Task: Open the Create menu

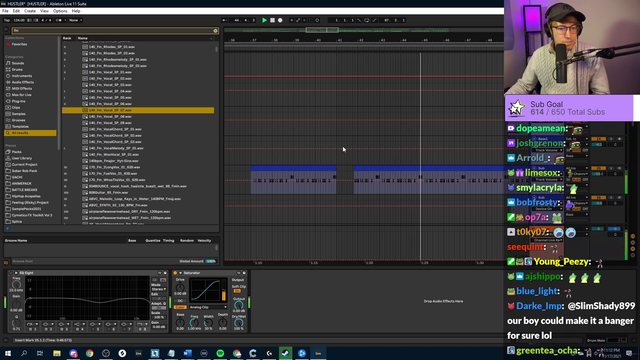Action: pos(30,11)
